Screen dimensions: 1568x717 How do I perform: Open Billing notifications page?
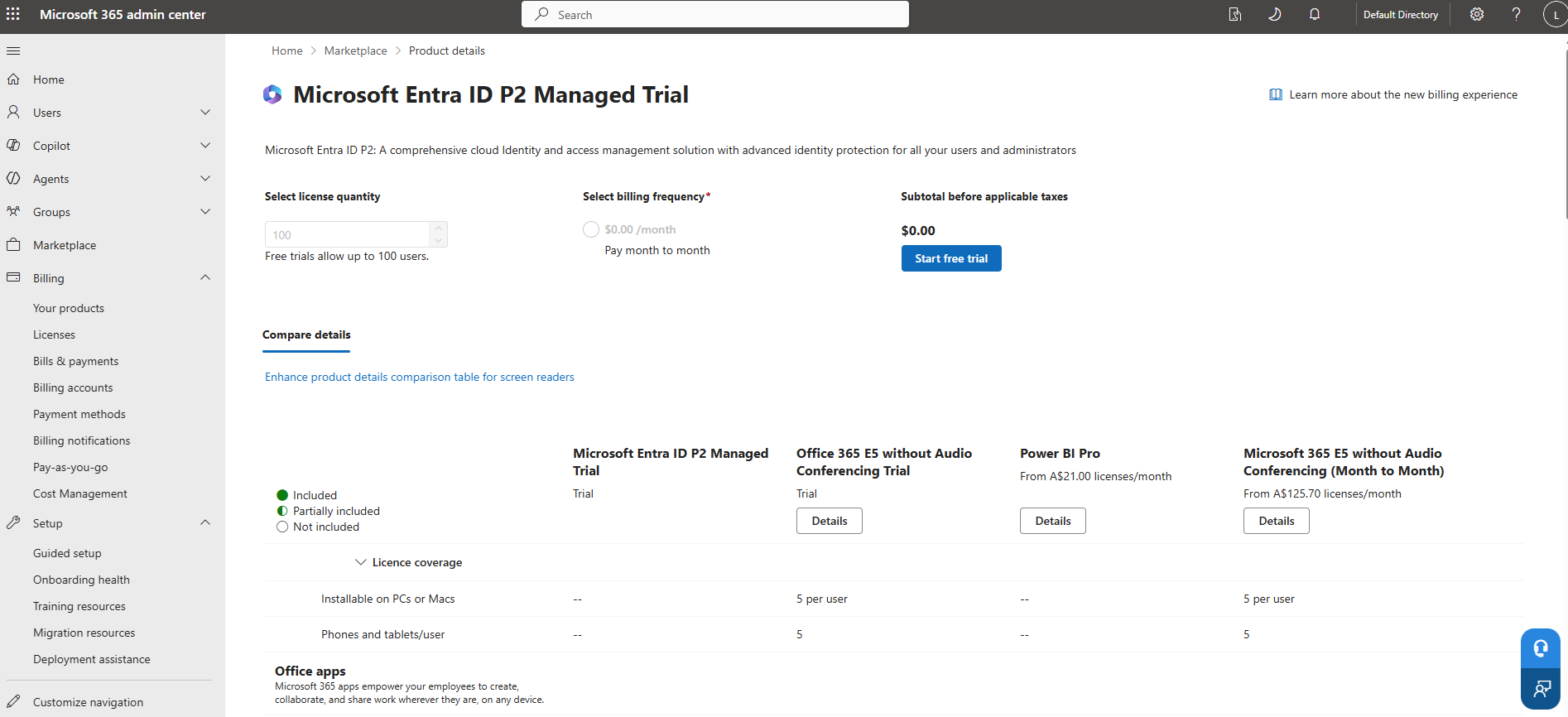click(x=82, y=440)
